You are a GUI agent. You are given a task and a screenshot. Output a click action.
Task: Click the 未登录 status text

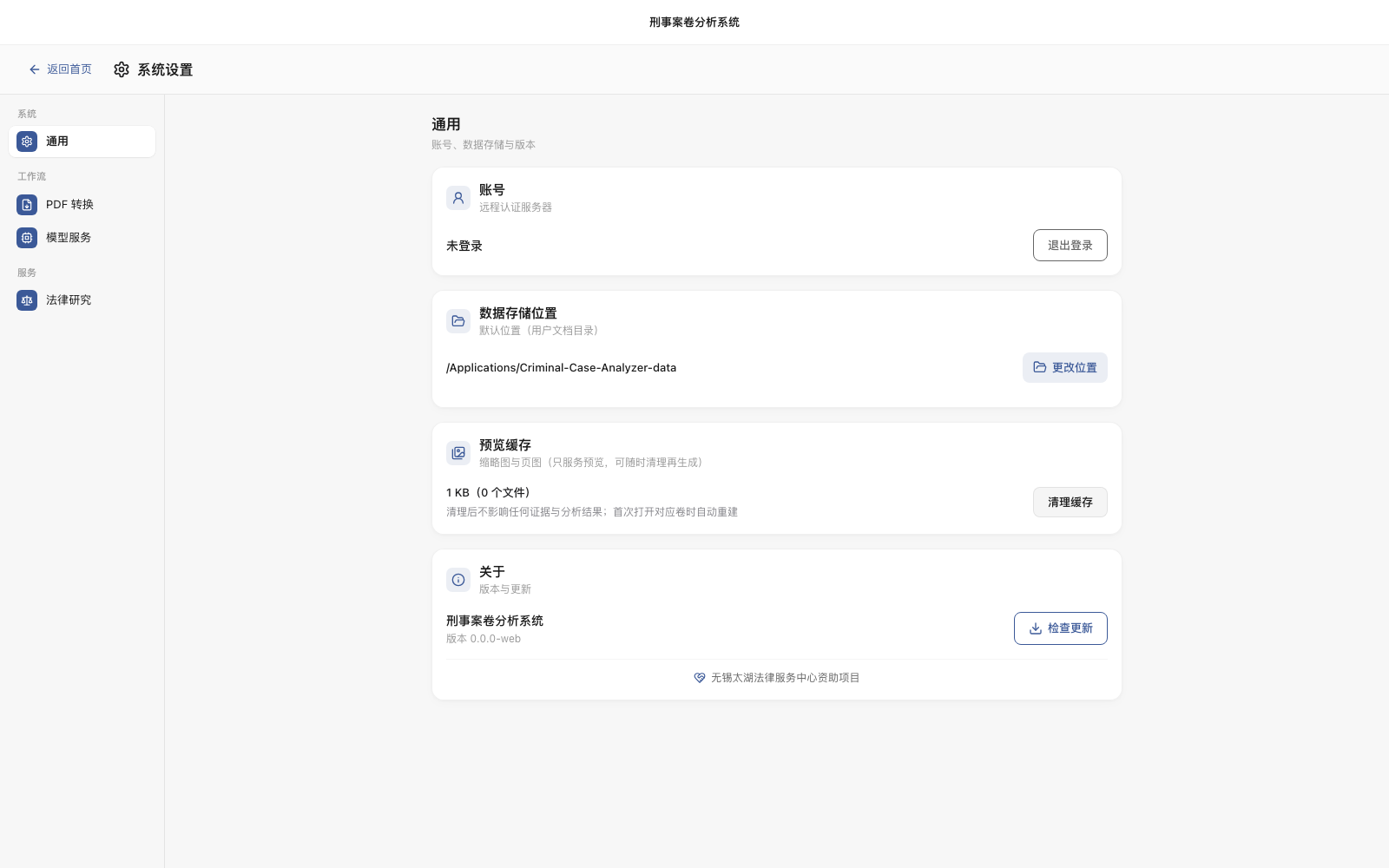464,247
